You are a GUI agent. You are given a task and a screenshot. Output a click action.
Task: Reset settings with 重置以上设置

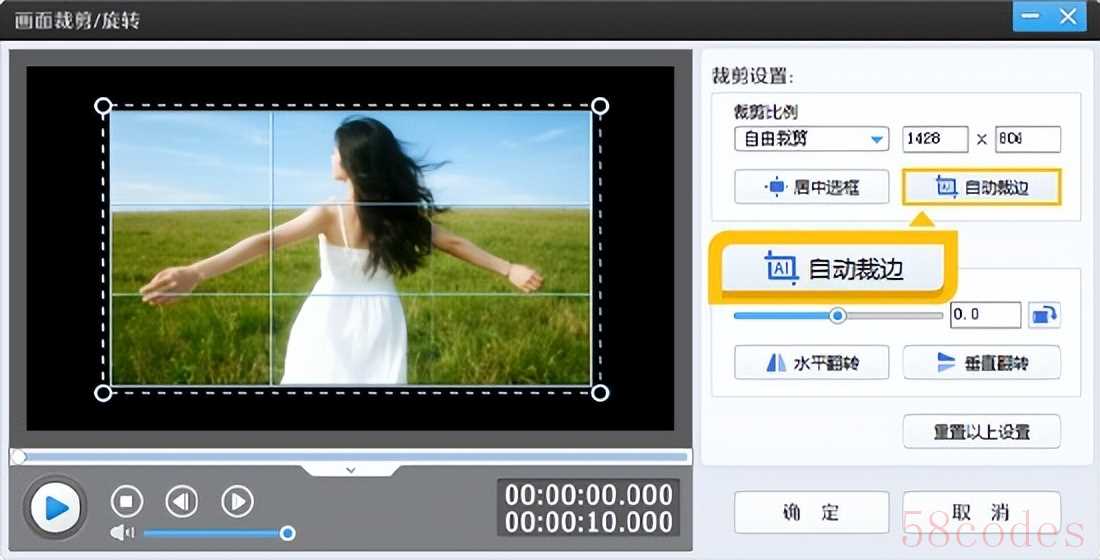(x=981, y=432)
